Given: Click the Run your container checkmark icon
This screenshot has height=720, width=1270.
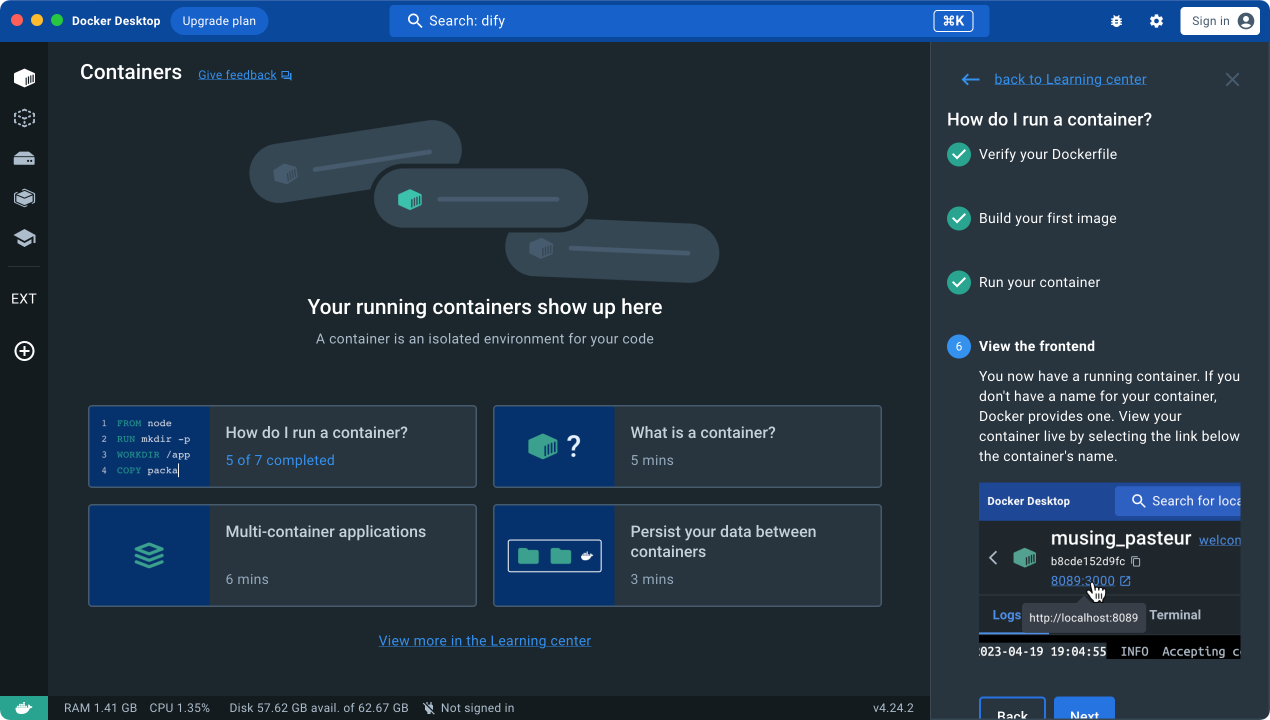Looking at the screenshot, I should (959, 282).
